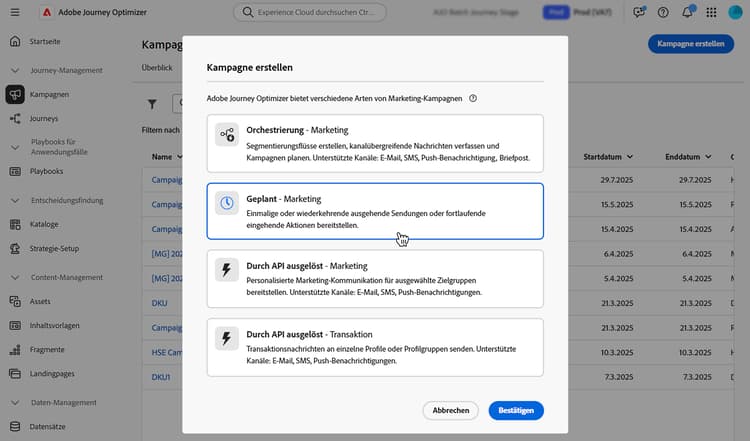This screenshot has height=441, width=750.
Task: Choose Durch API ausgelöst - Transaktion option
Action: (x=375, y=347)
